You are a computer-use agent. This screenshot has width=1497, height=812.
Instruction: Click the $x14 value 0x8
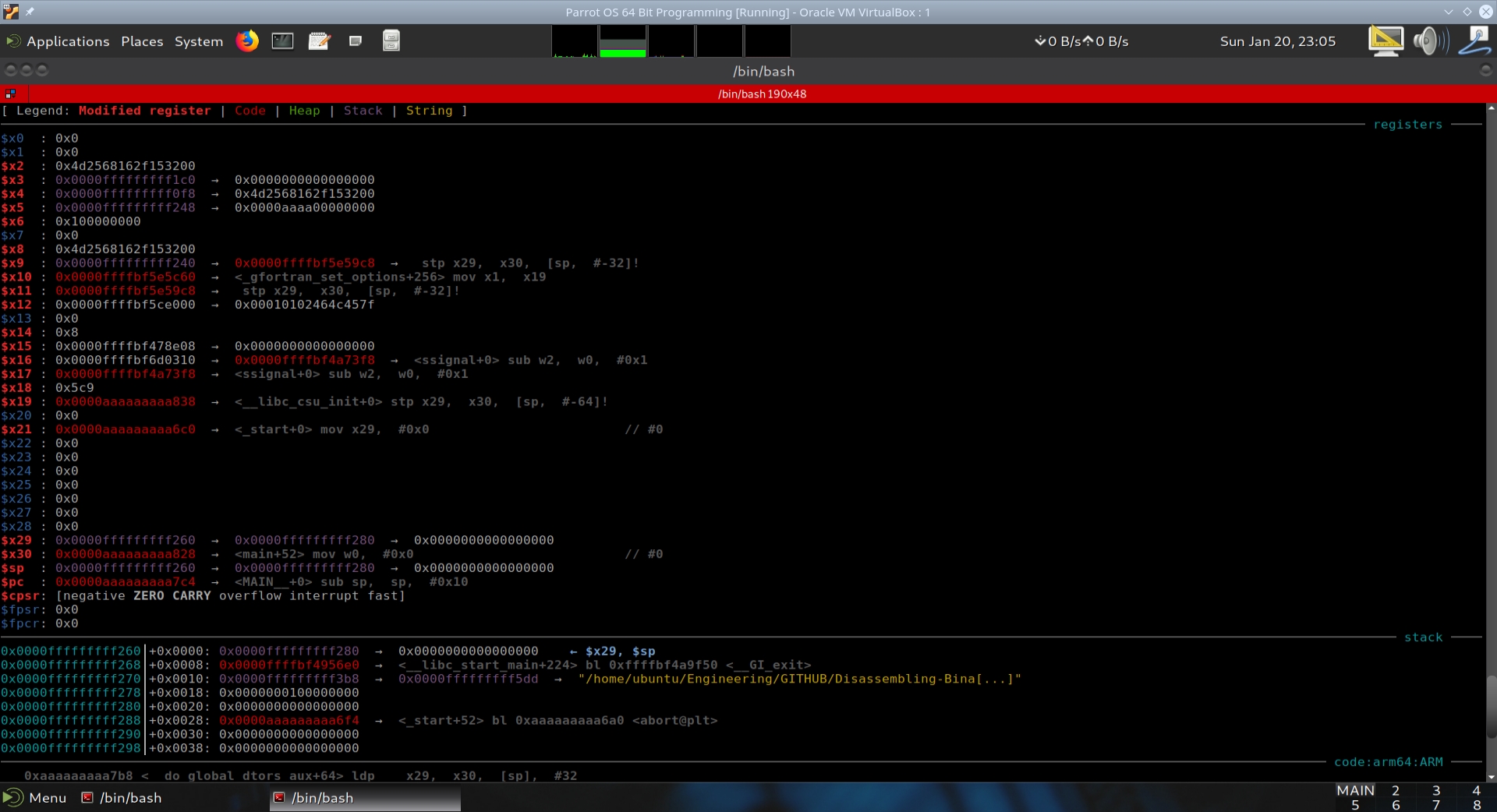(66, 333)
